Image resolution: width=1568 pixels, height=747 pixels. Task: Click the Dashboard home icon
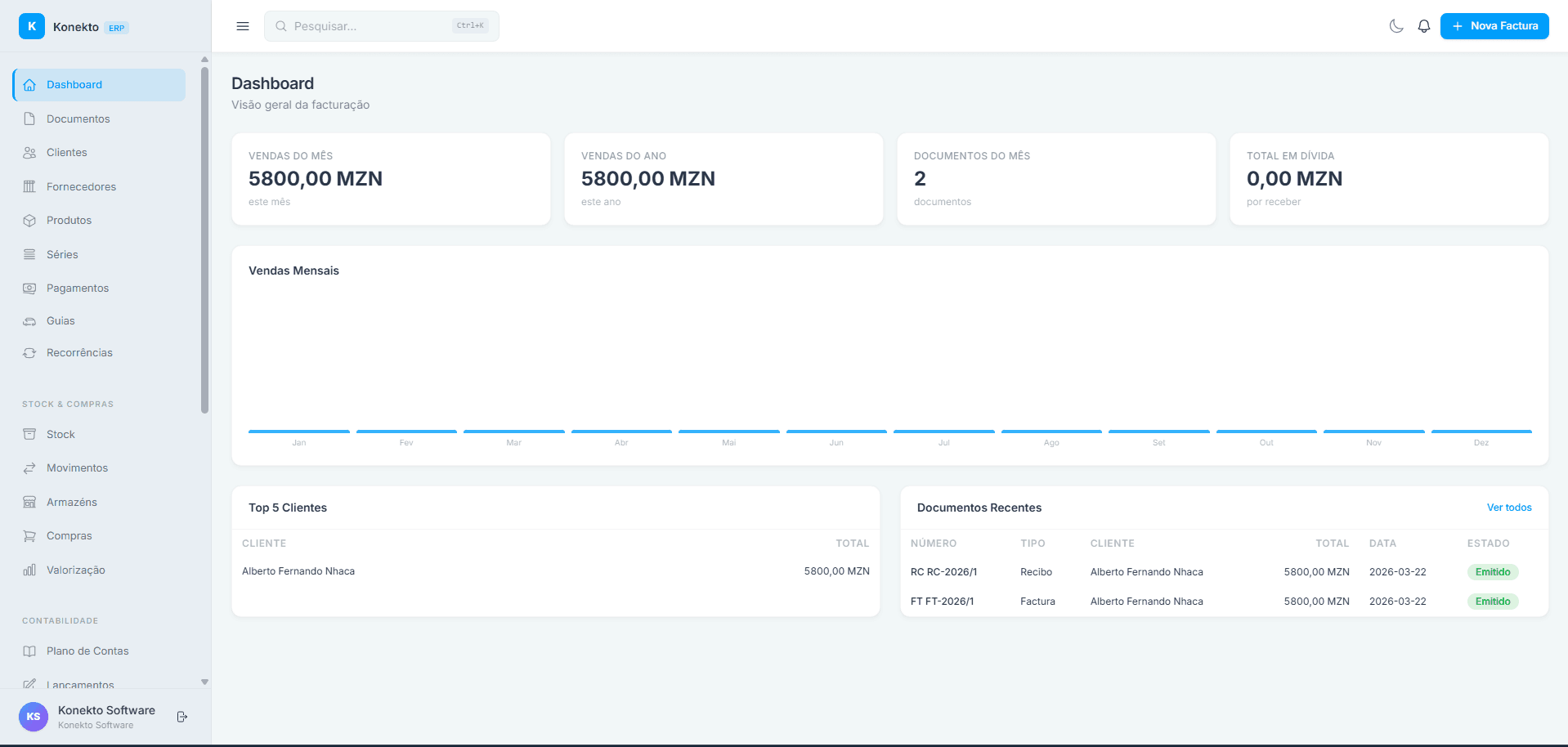pyautogui.click(x=29, y=85)
